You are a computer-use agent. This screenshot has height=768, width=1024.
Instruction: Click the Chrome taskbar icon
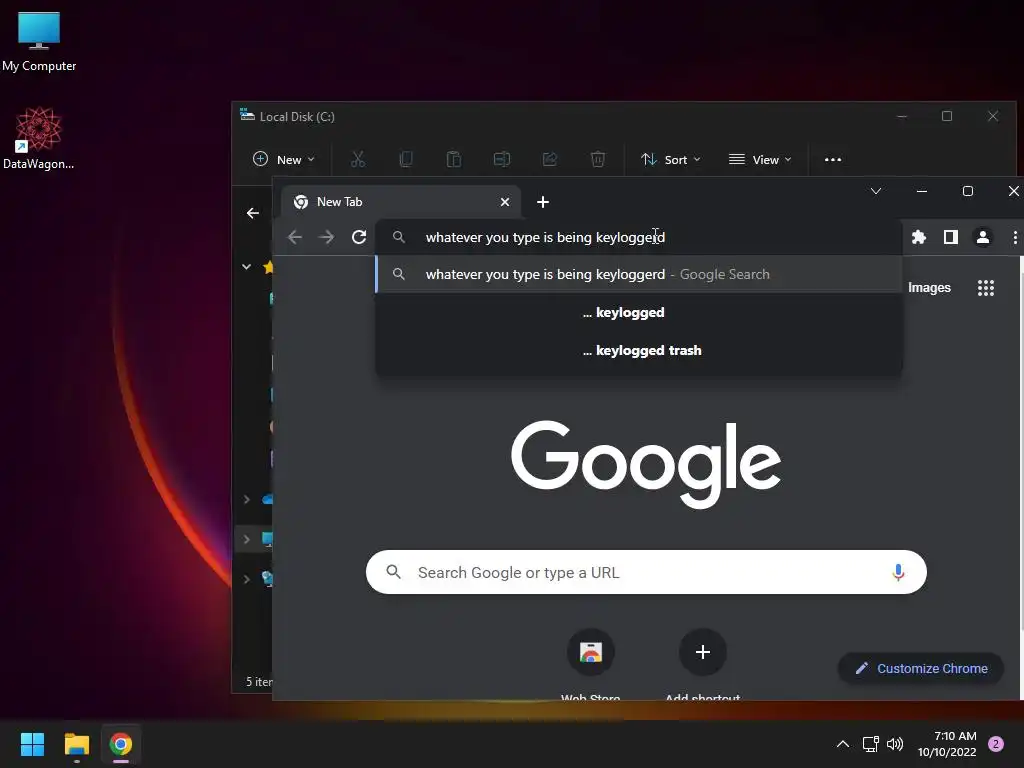coord(121,744)
